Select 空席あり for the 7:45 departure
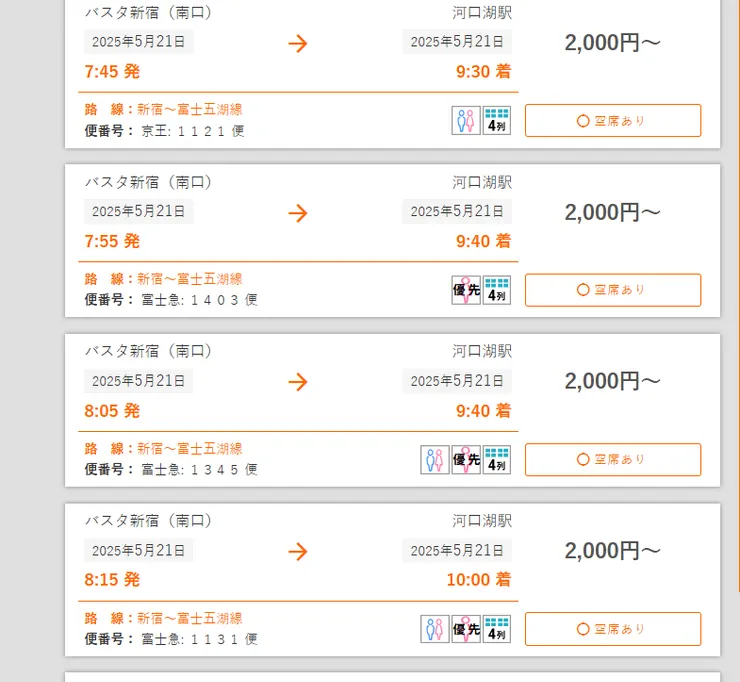The image size is (740, 682). coord(612,121)
